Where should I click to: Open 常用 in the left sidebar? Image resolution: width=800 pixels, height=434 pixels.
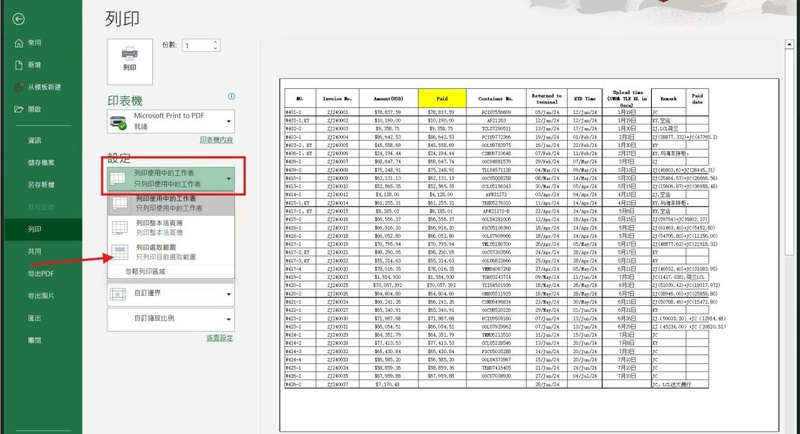click(35, 43)
